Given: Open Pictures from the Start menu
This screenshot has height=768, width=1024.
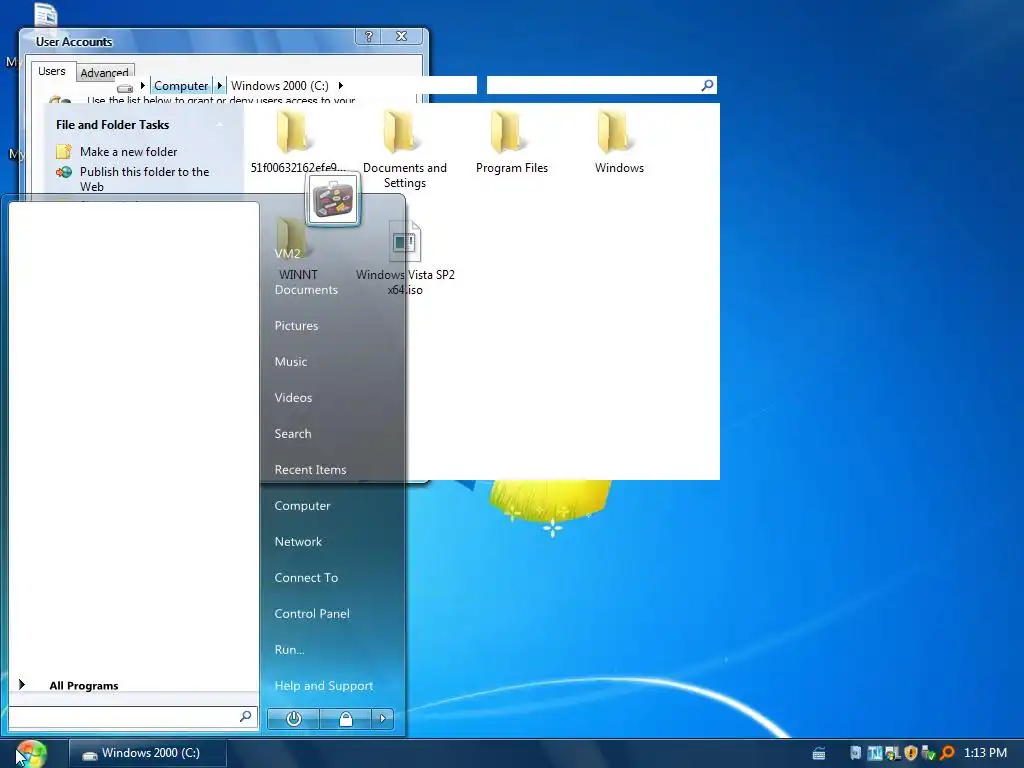Looking at the screenshot, I should pyautogui.click(x=296, y=326).
